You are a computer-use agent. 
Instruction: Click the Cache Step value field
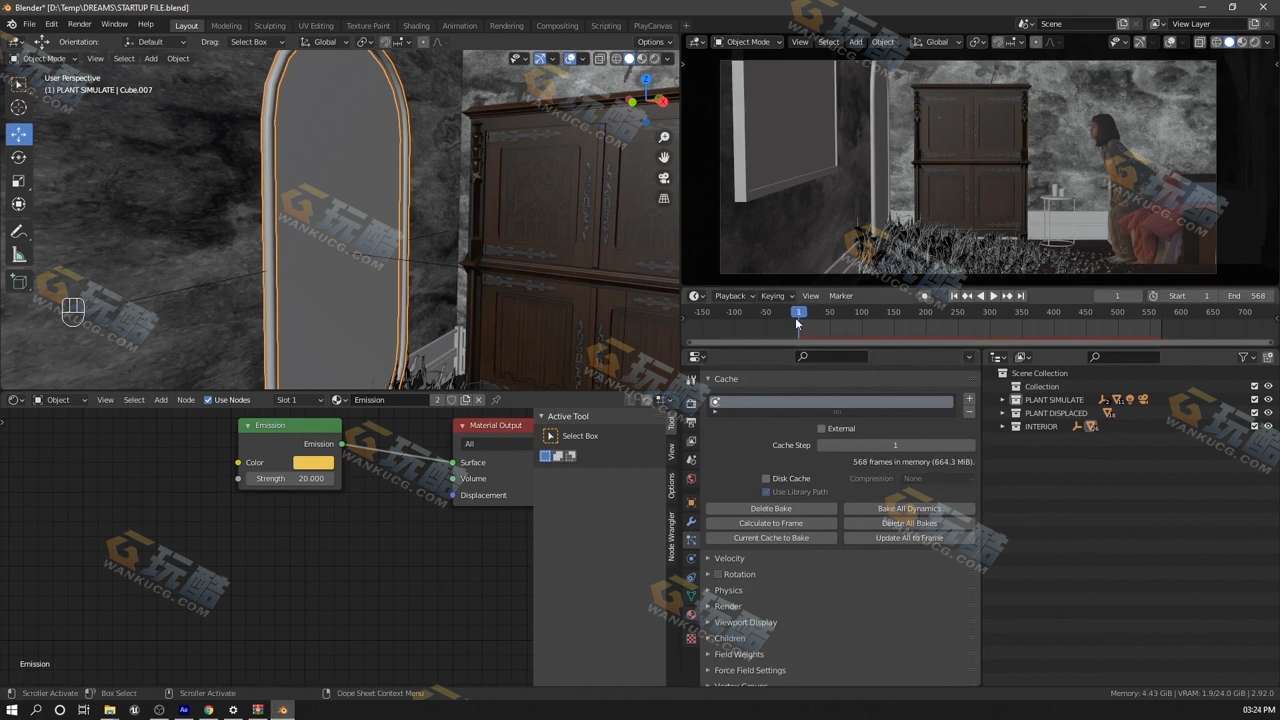click(895, 446)
